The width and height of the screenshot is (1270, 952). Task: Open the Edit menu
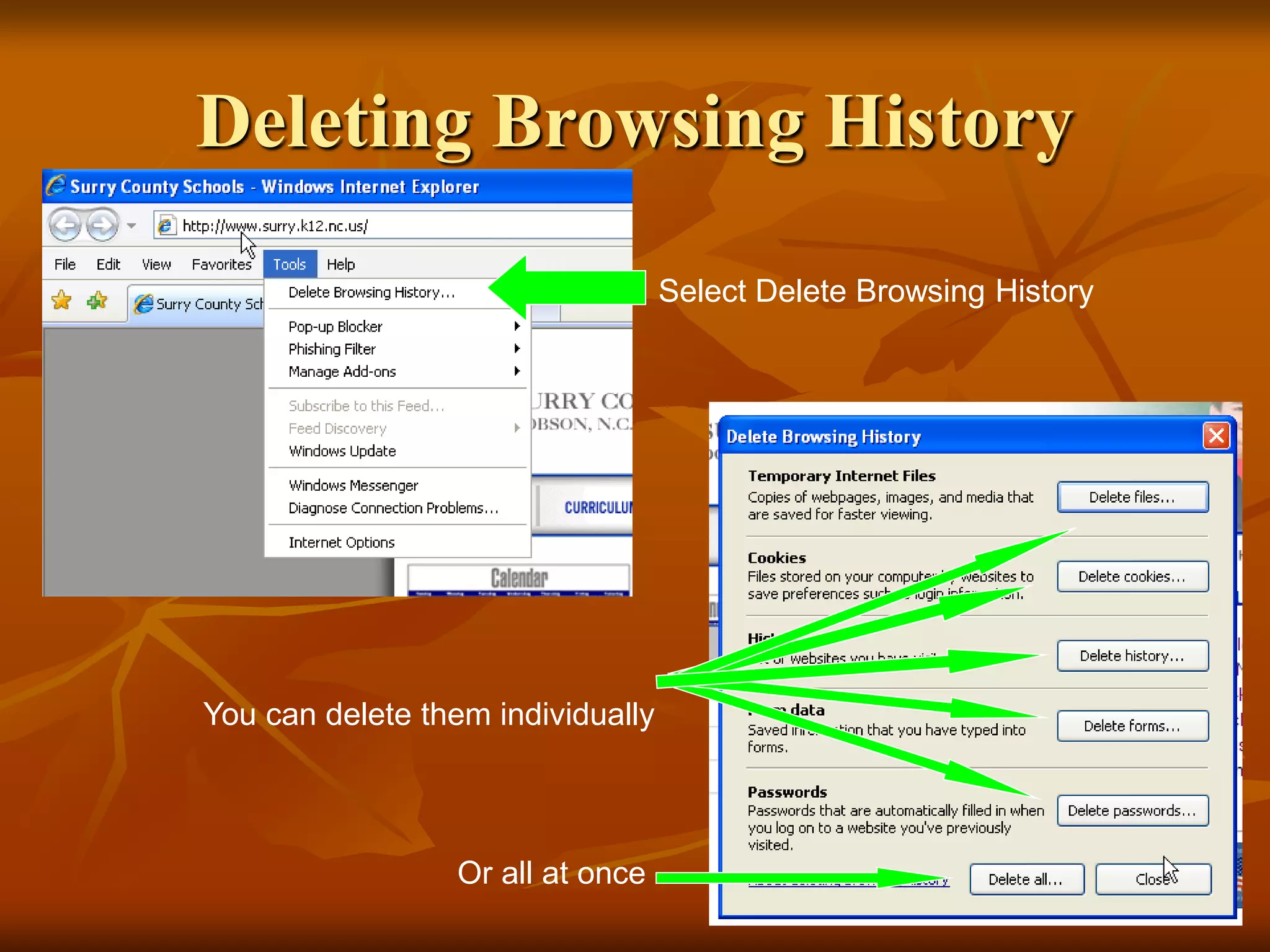[108, 265]
